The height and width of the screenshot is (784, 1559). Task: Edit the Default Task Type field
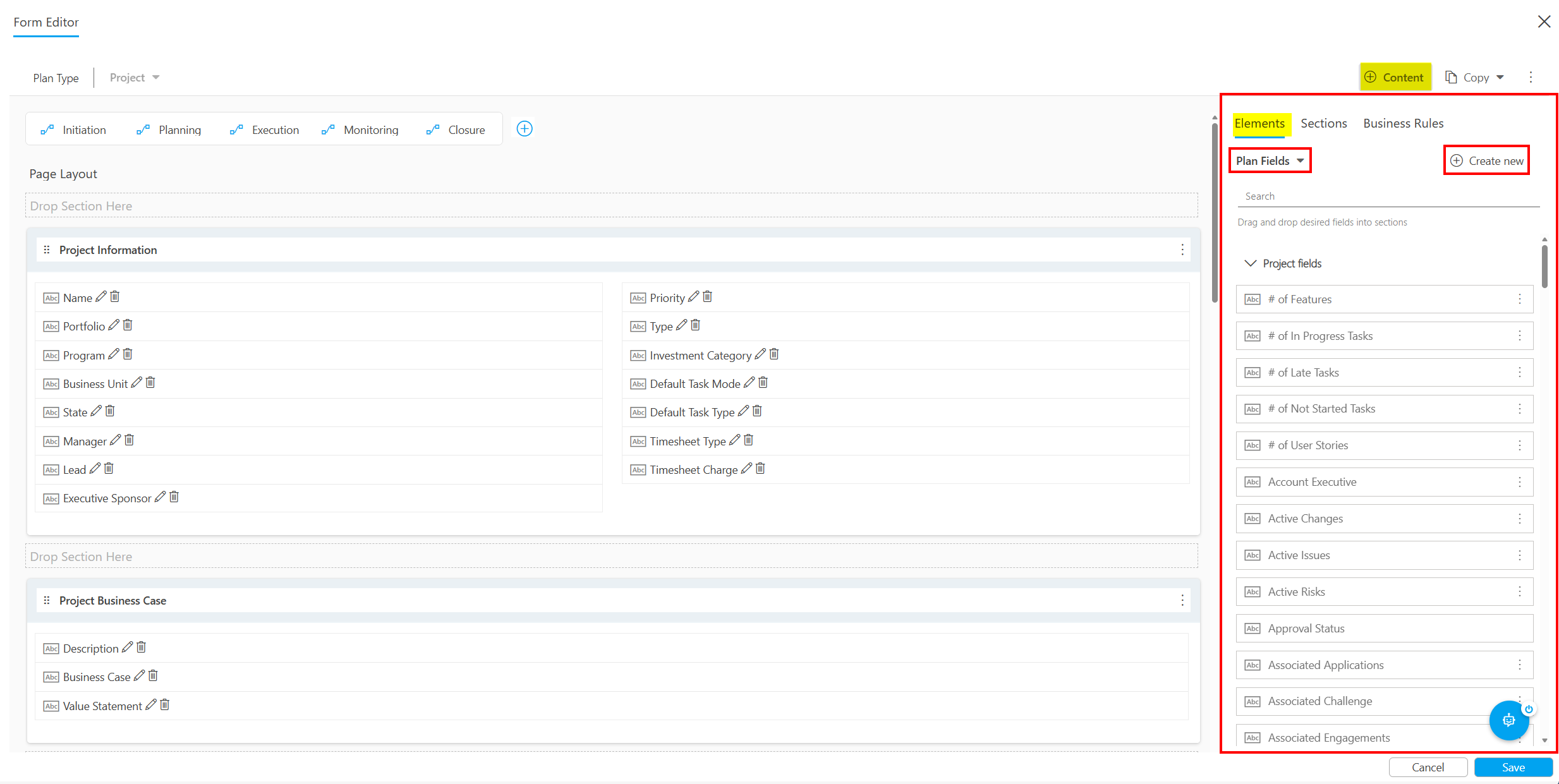pyautogui.click(x=743, y=411)
